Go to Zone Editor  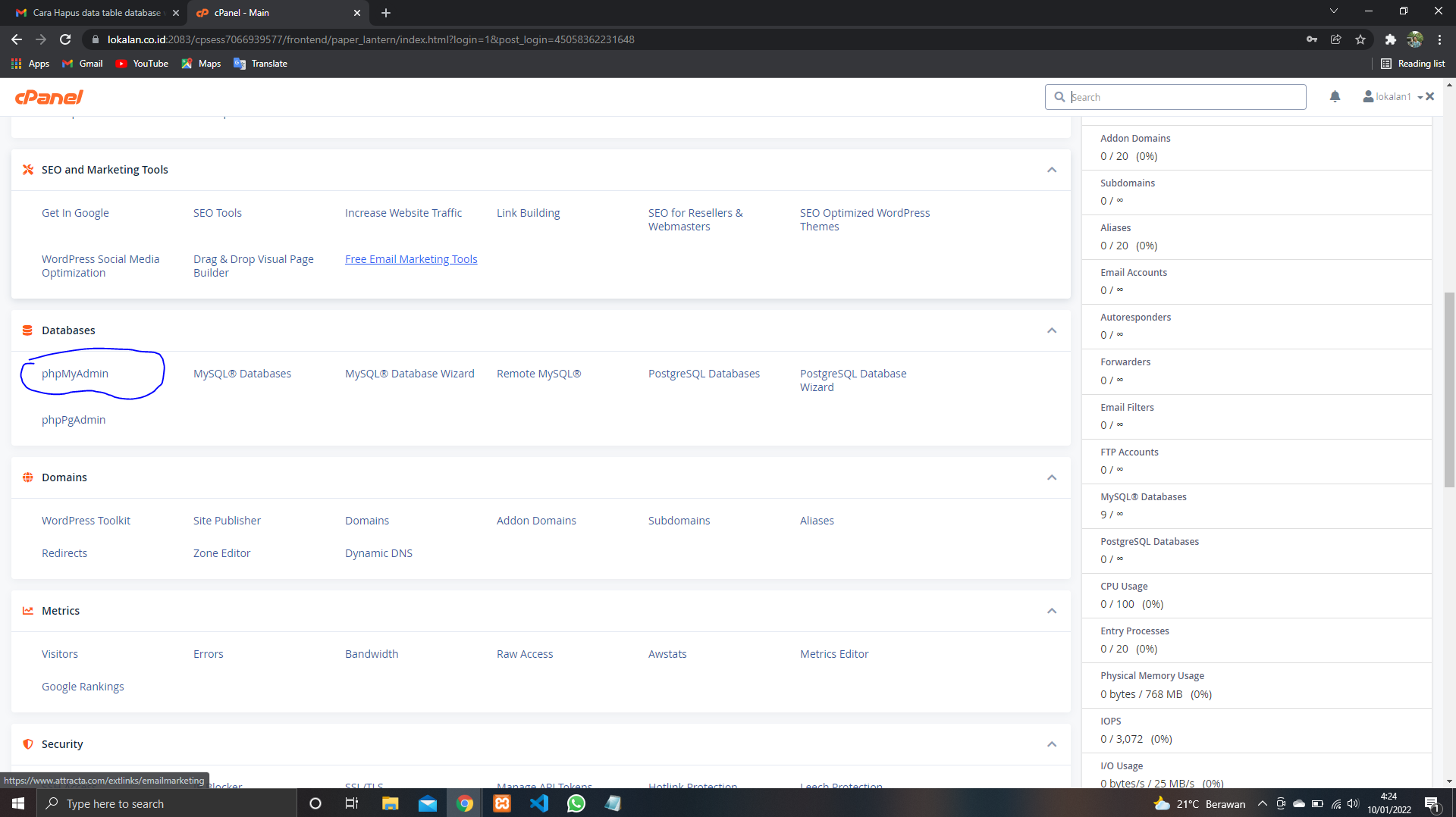221,553
